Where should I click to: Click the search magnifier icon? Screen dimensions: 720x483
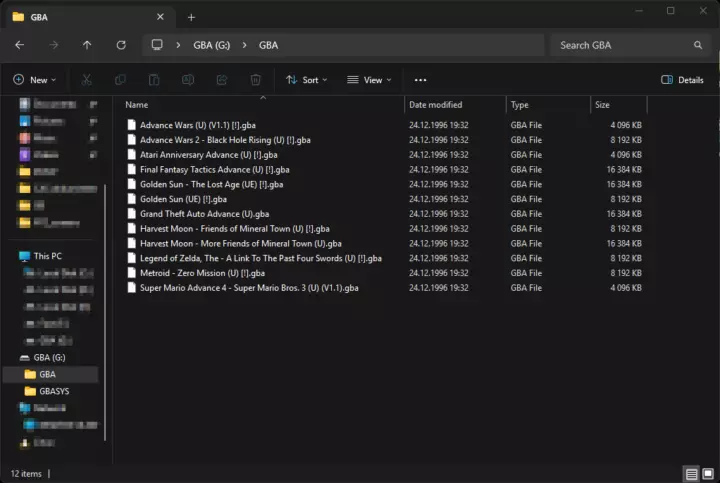698,45
